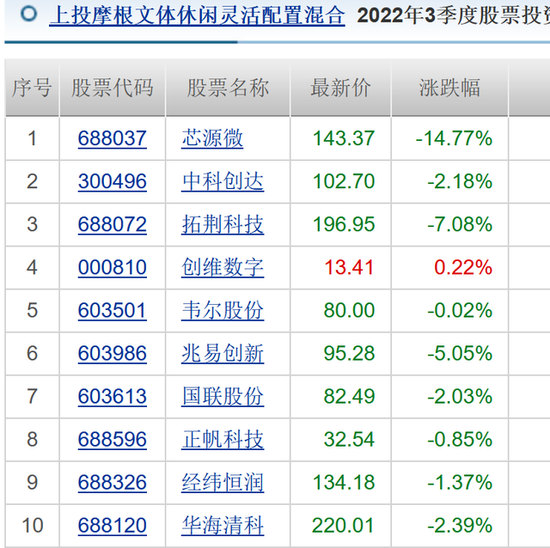The width and height of the screenshot is (550, 548).
Task: Select the red price 13.41
Action: (349, 267)
